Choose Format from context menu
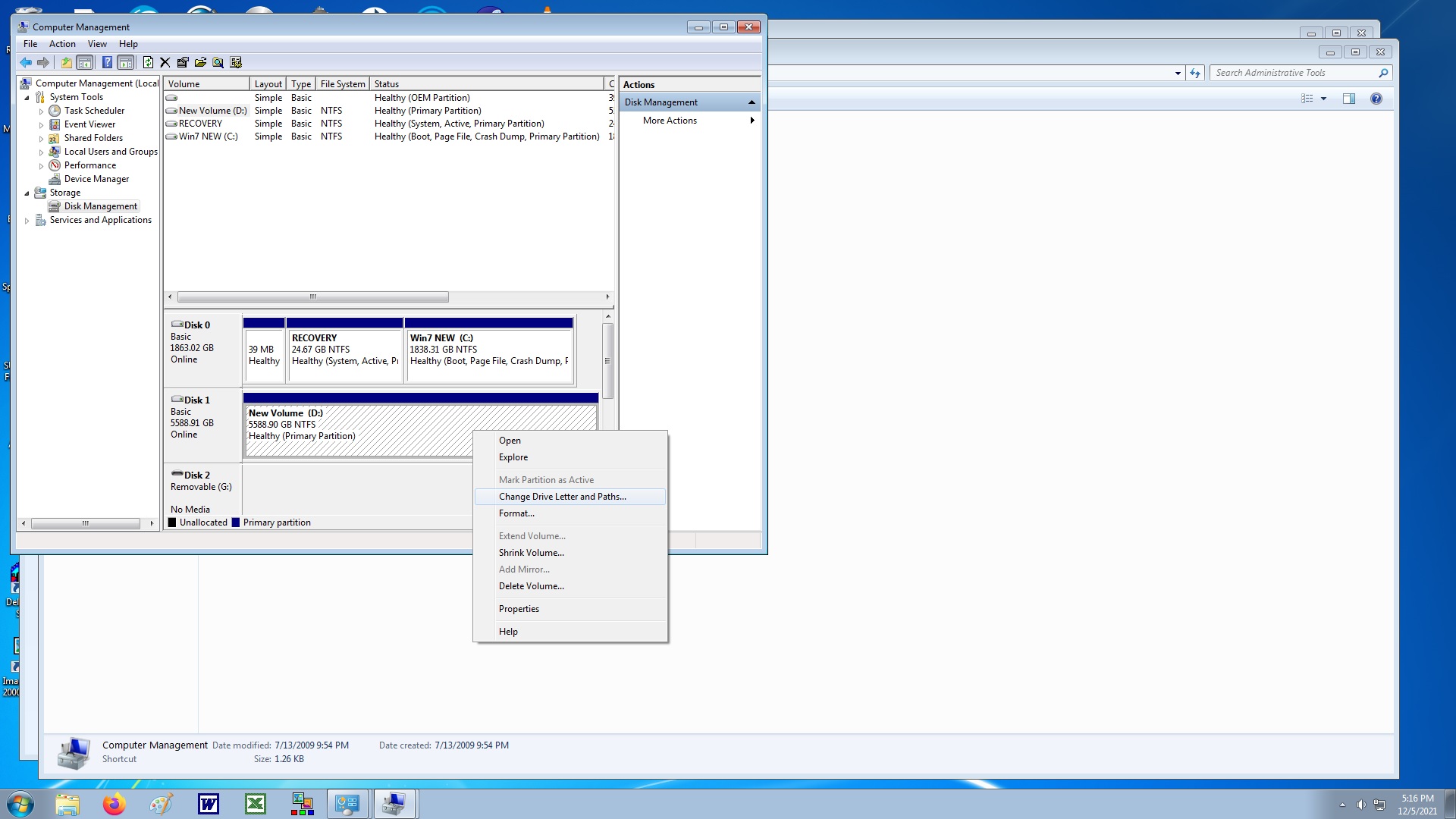Image resolution: width=1456 pixels, height=819 pixels. (x=570, y=513)
